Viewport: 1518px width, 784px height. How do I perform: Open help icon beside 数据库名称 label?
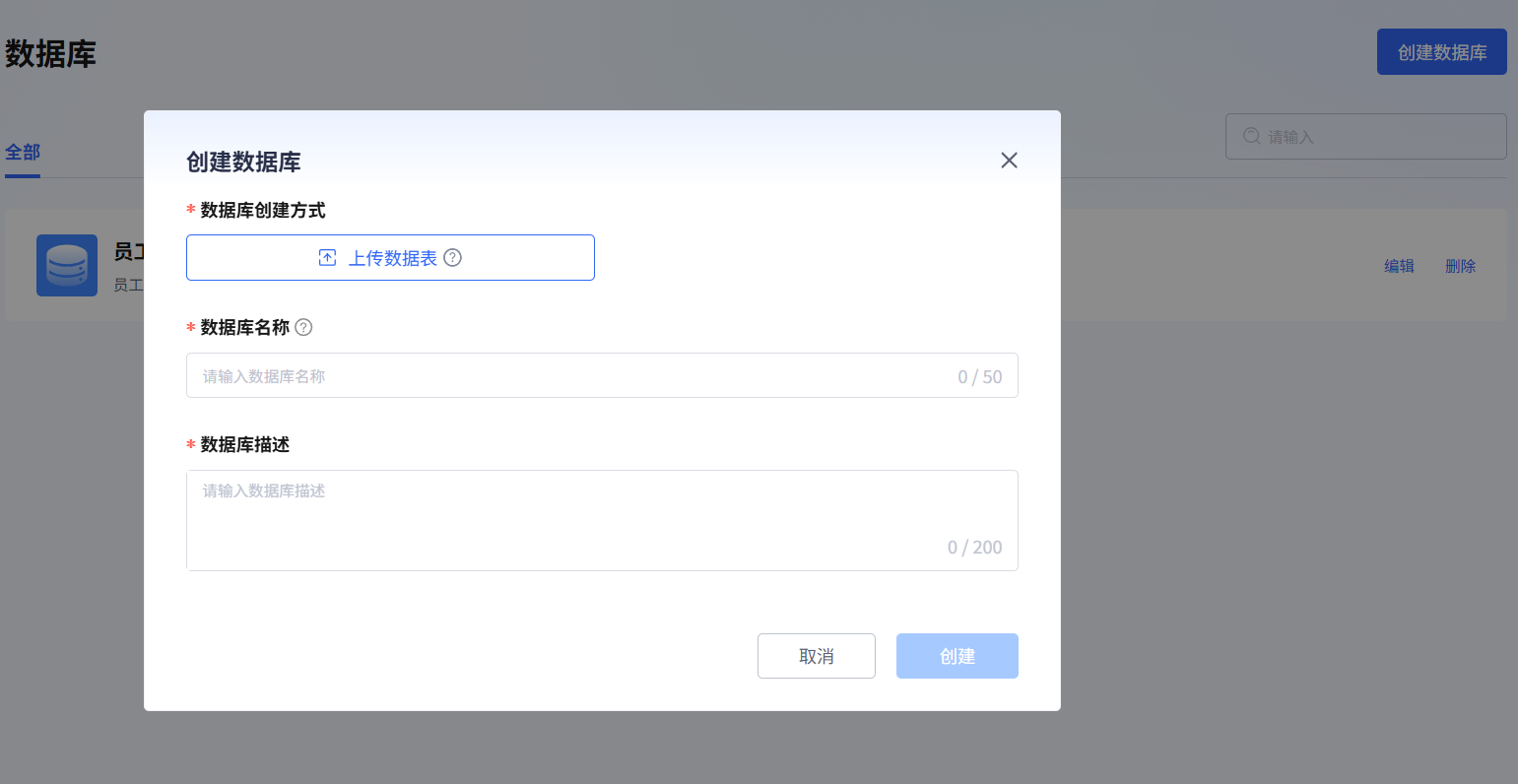303,327
